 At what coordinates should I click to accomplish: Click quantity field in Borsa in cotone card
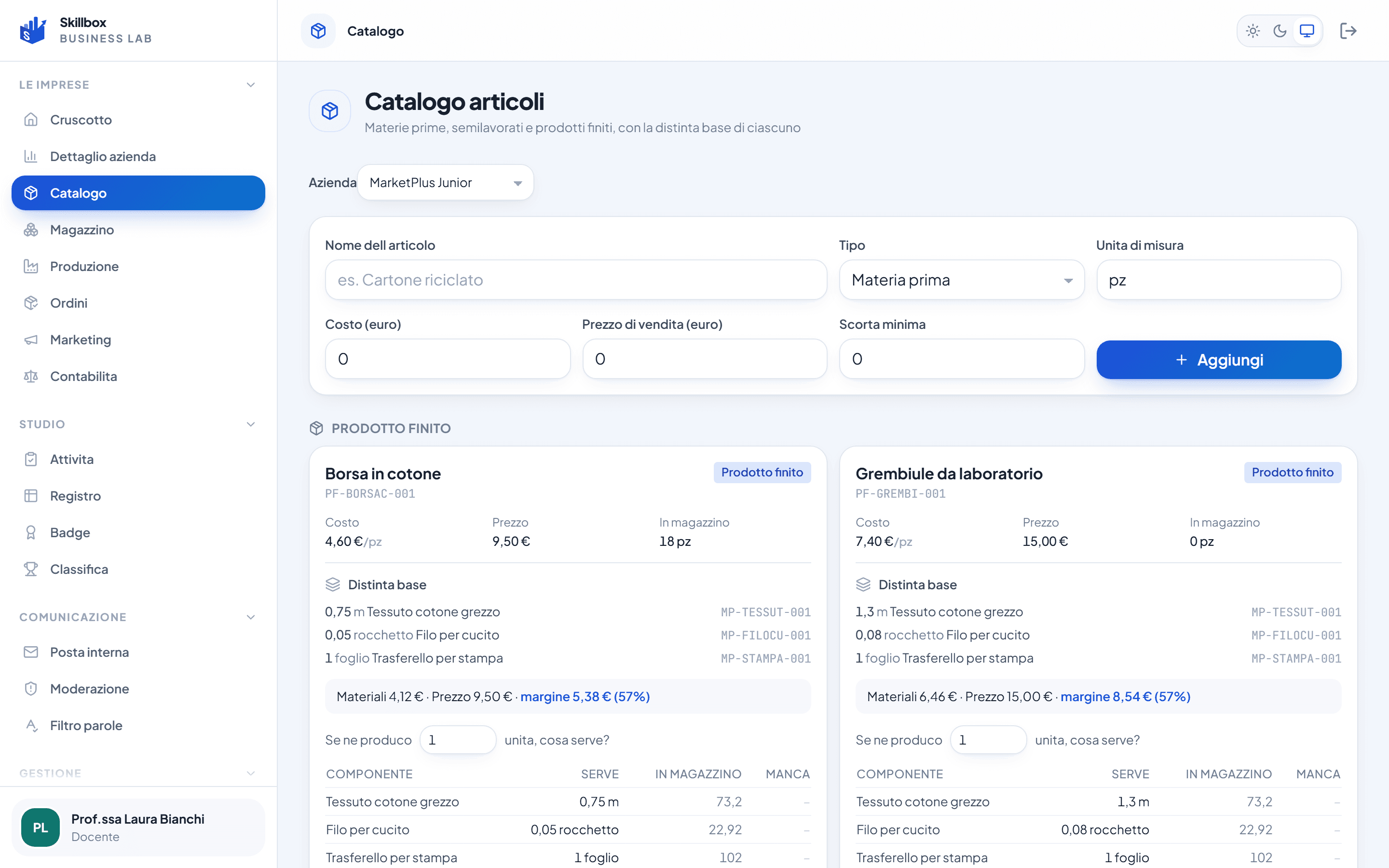[458, 740]
